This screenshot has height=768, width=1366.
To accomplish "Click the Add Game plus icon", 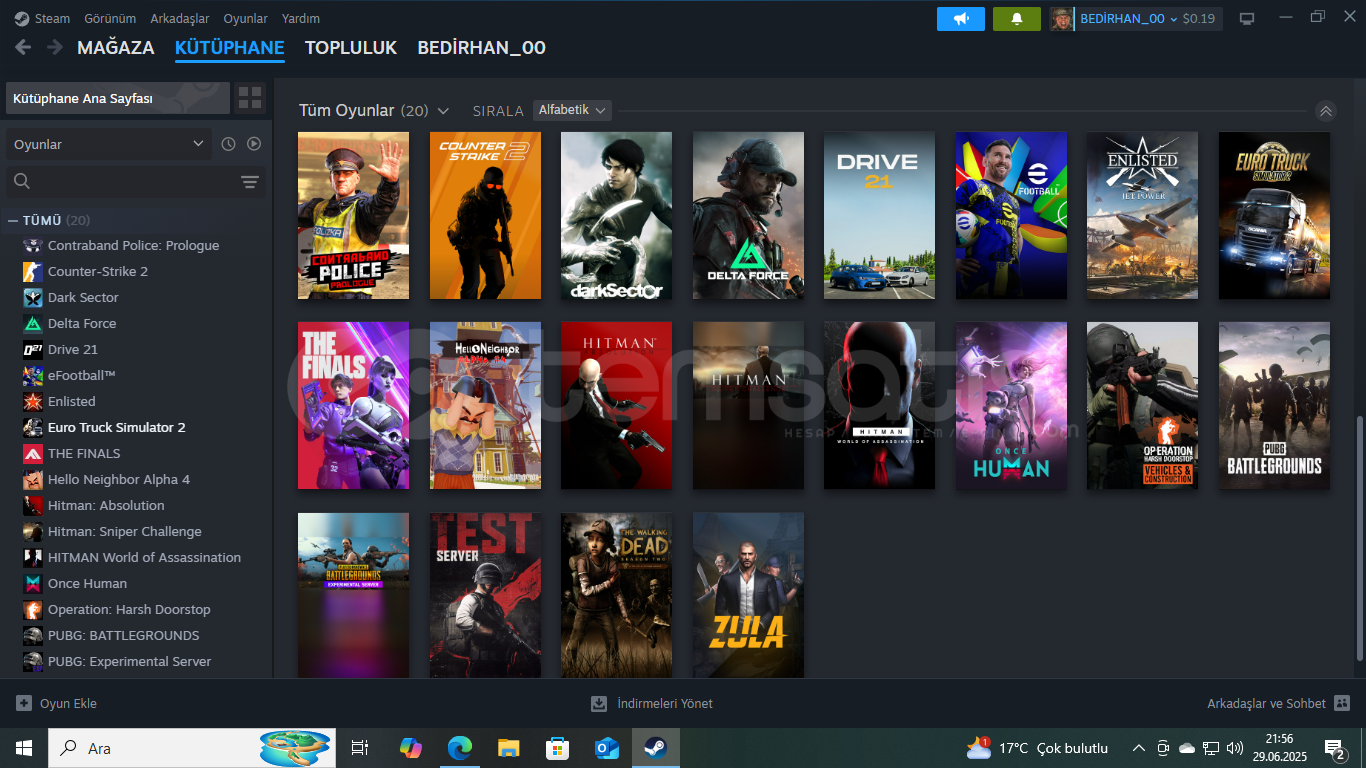I will click(x=24, y=703).
